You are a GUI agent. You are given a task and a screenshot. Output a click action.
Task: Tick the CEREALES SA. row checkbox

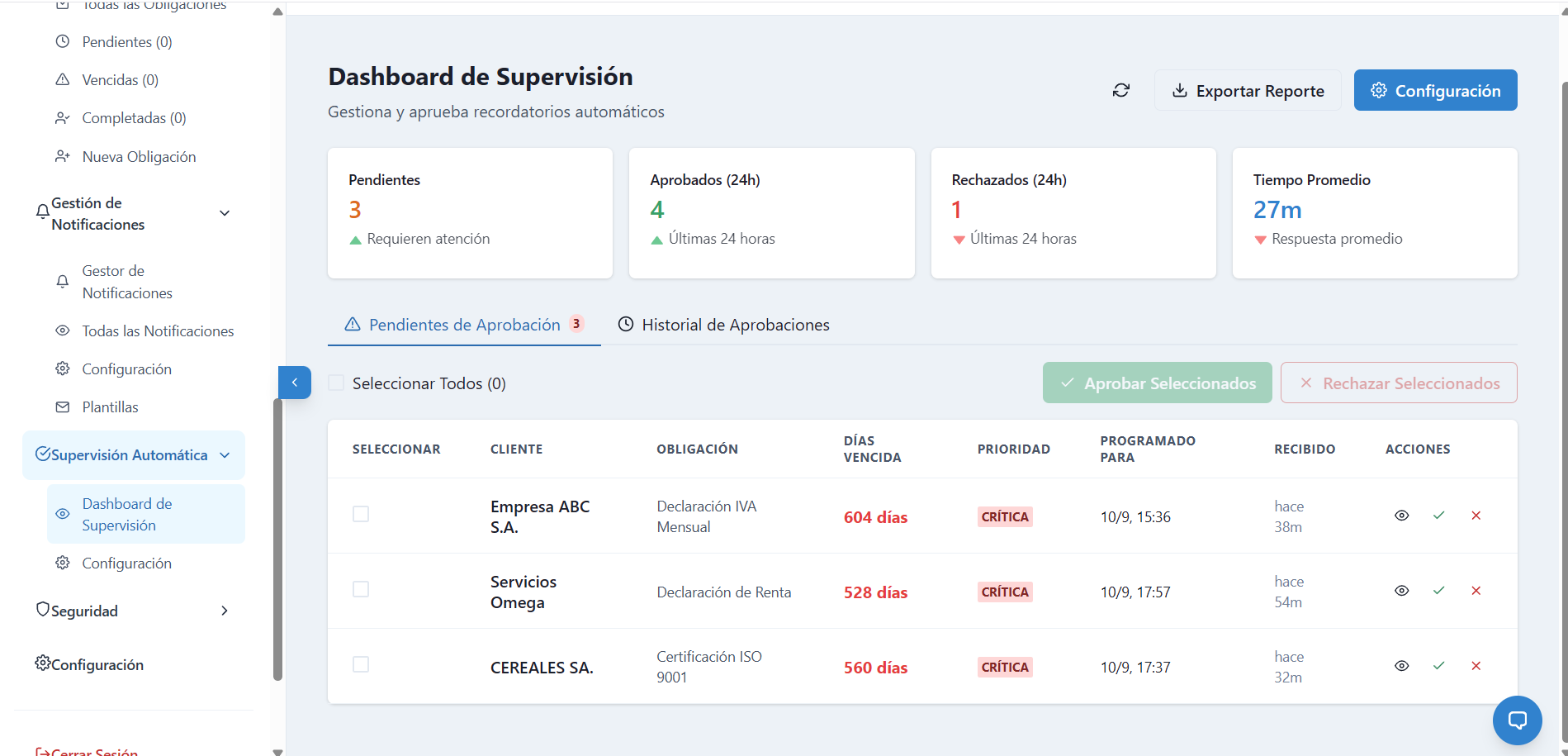[x=361, y=664]
